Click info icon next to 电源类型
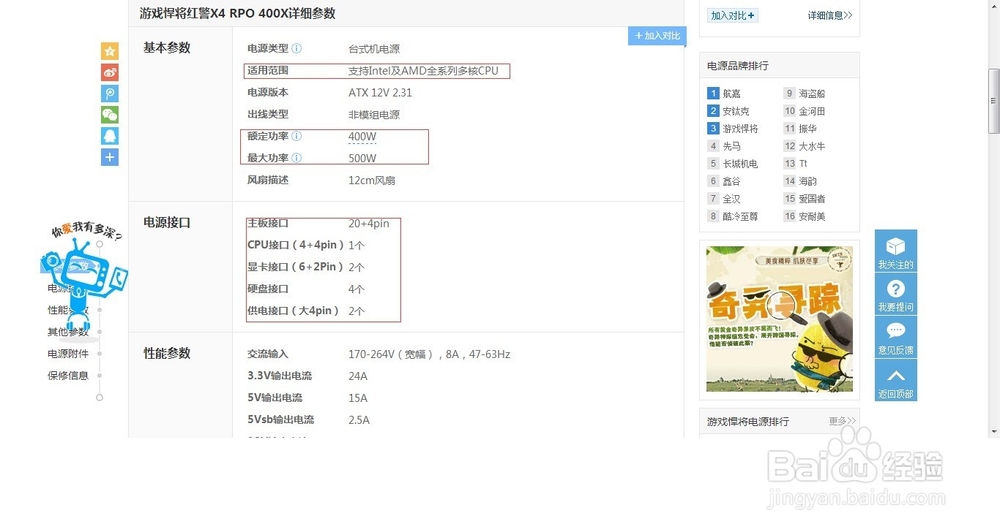This screenshot has height=532, width=1000. (x=297, y=48)
